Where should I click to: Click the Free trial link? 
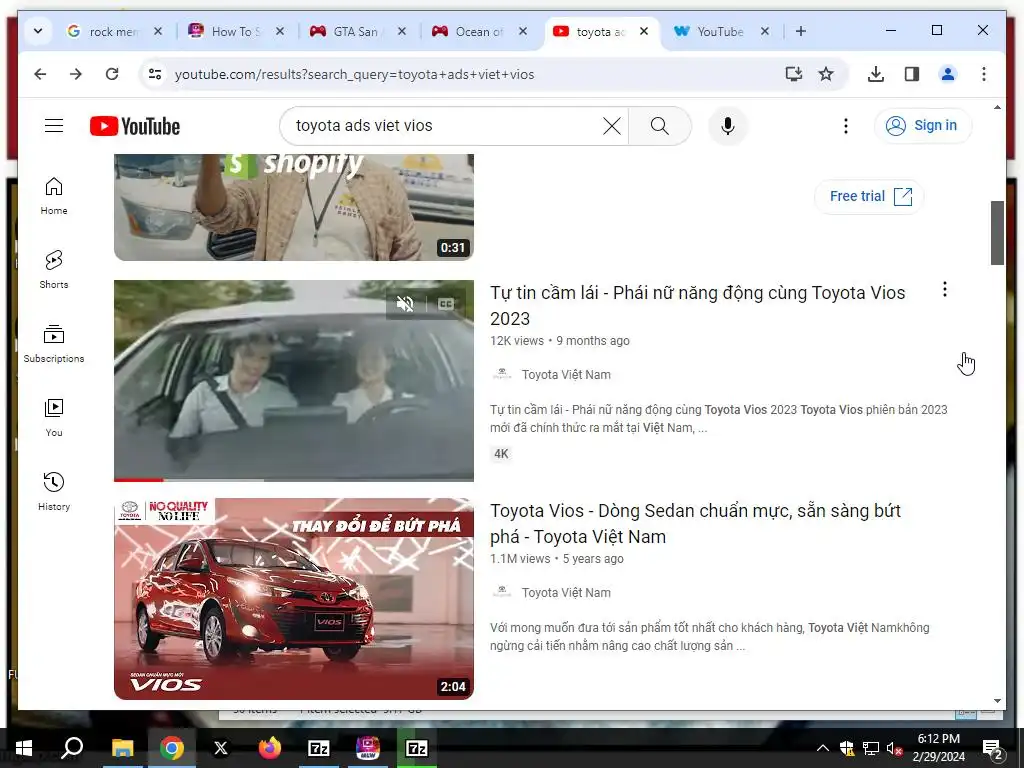tap(869, 197)
